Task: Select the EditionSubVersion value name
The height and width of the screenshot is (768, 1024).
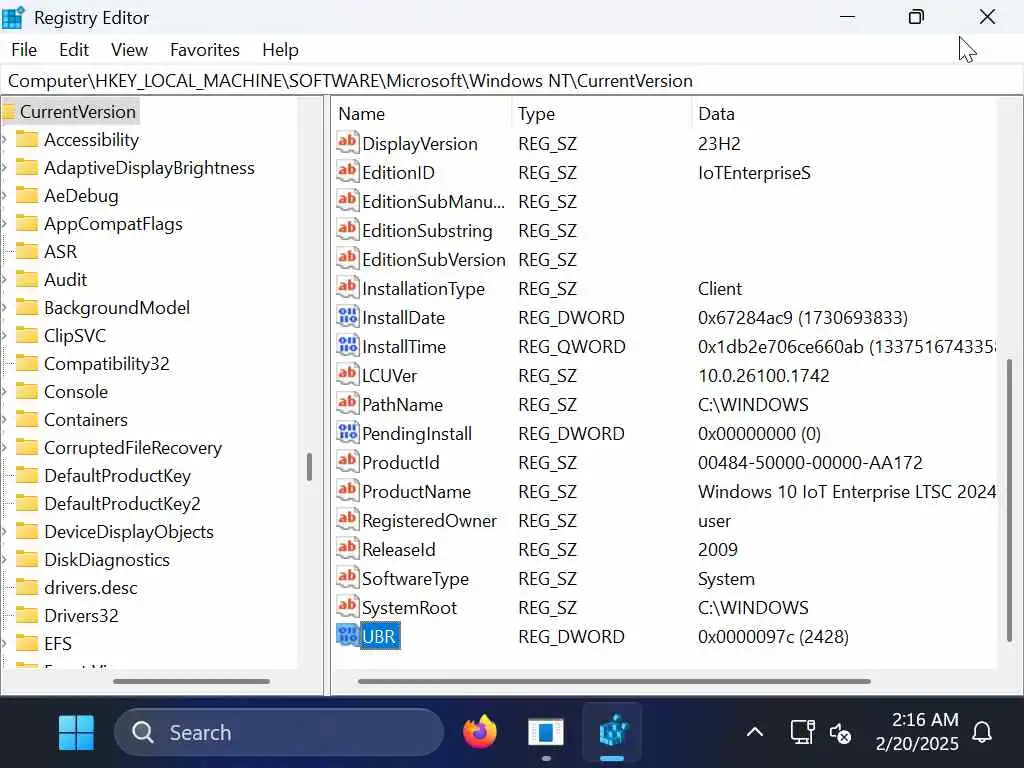Action: tap(434, 260)
